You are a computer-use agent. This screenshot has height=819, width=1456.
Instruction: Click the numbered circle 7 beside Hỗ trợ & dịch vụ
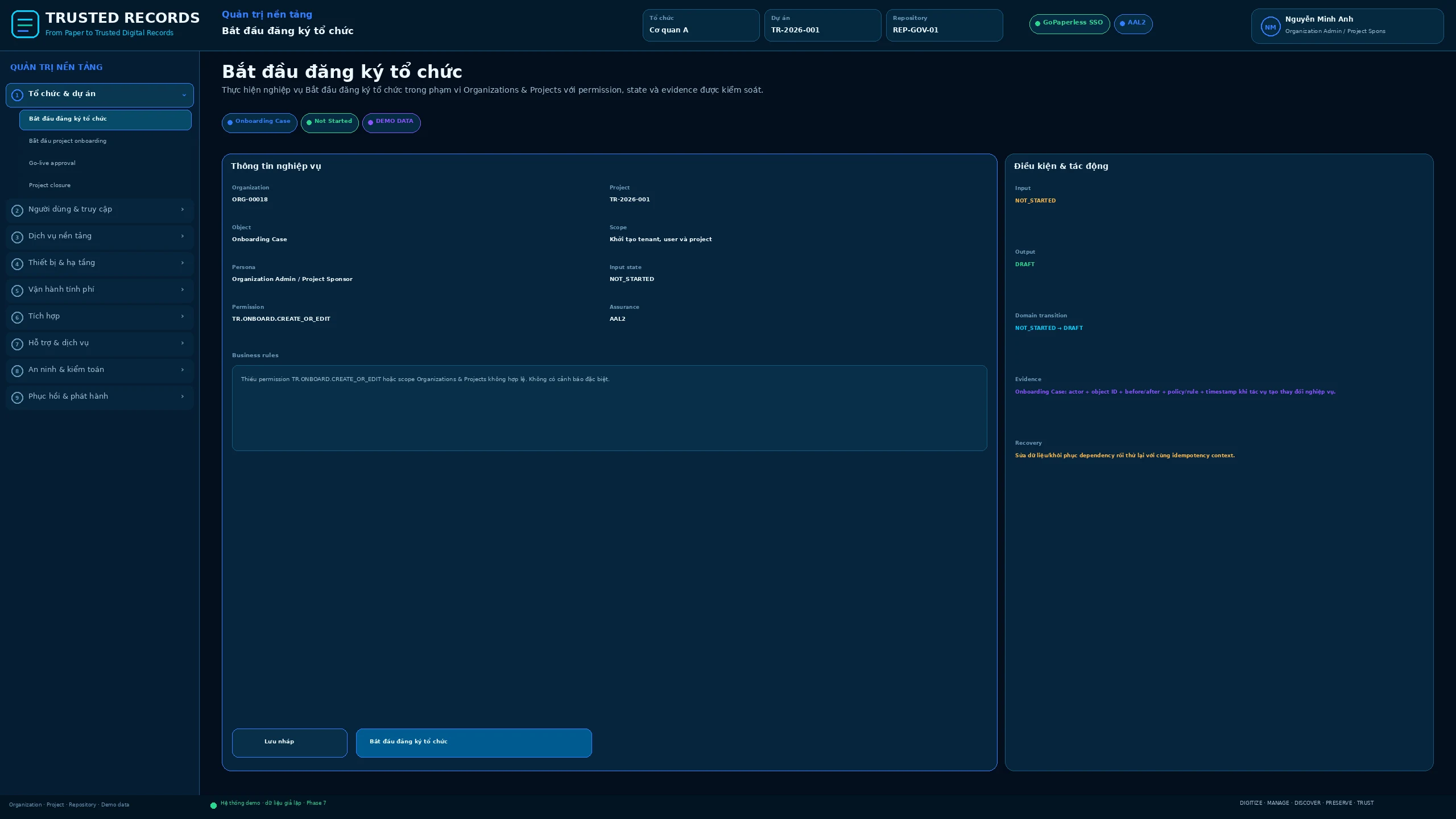pos(17,344)
